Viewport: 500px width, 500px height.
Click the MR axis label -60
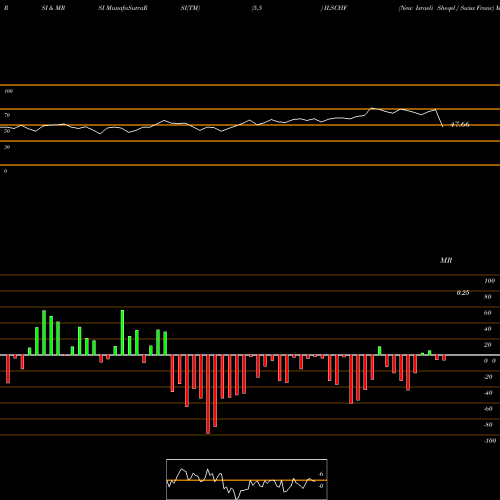[x=488, y=409]
